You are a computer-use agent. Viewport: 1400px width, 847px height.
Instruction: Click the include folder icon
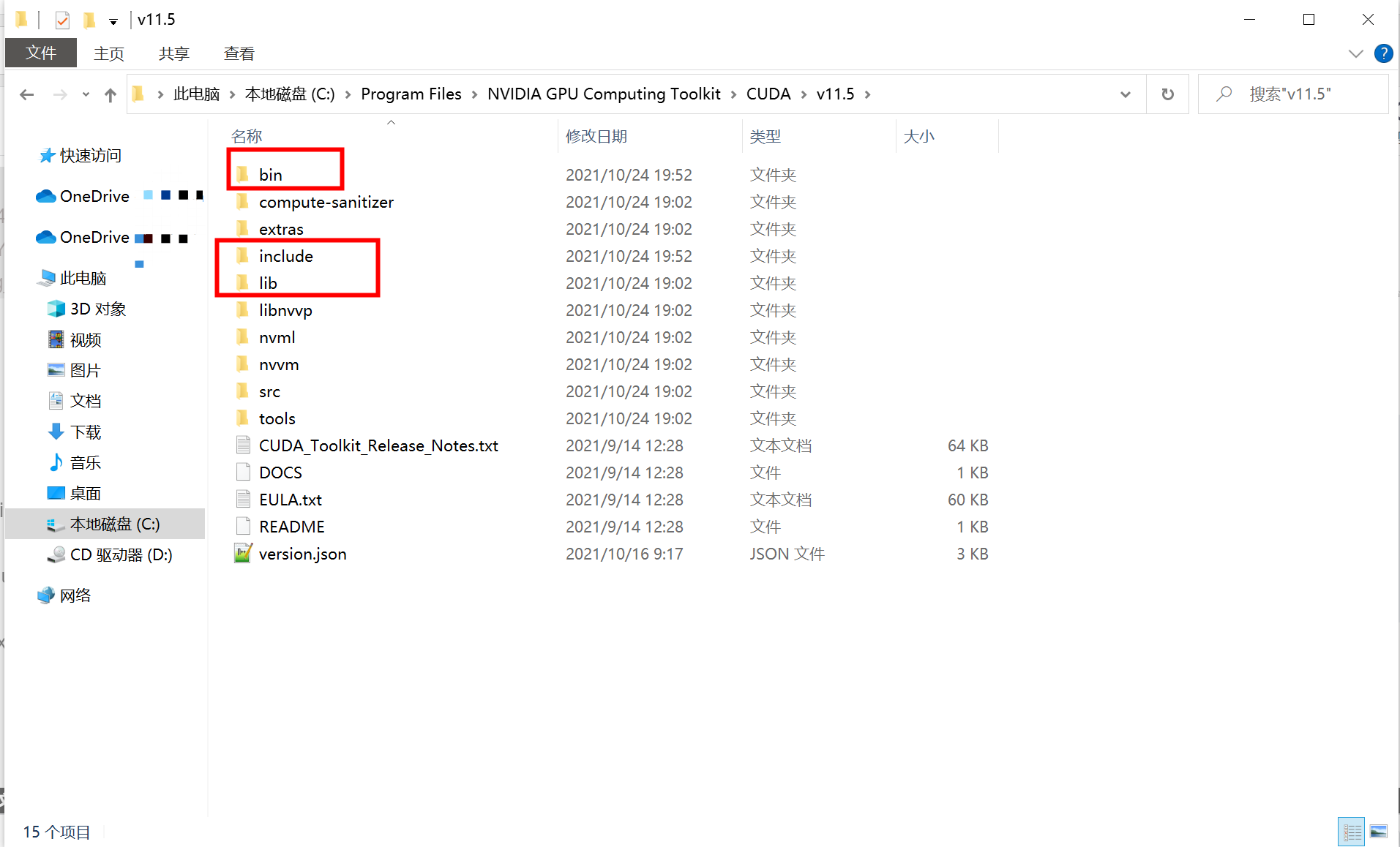(242, 255)
